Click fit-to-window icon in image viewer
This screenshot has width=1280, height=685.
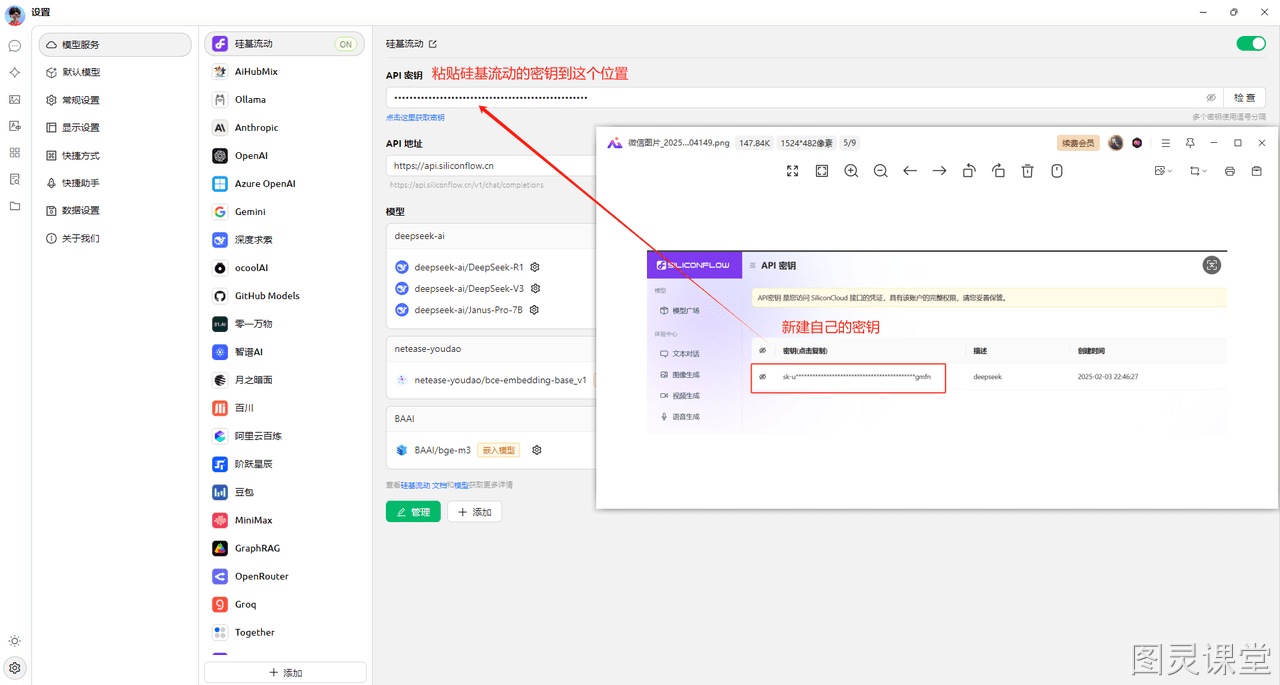(822, 171)
